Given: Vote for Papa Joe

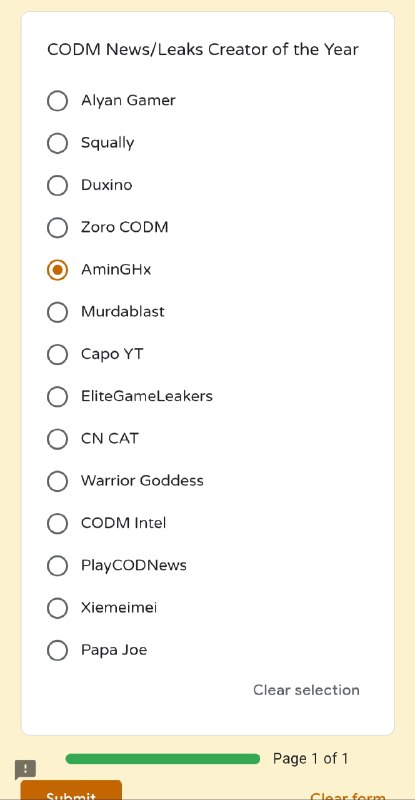Looking at the screenshot, I should pos(57,651).
